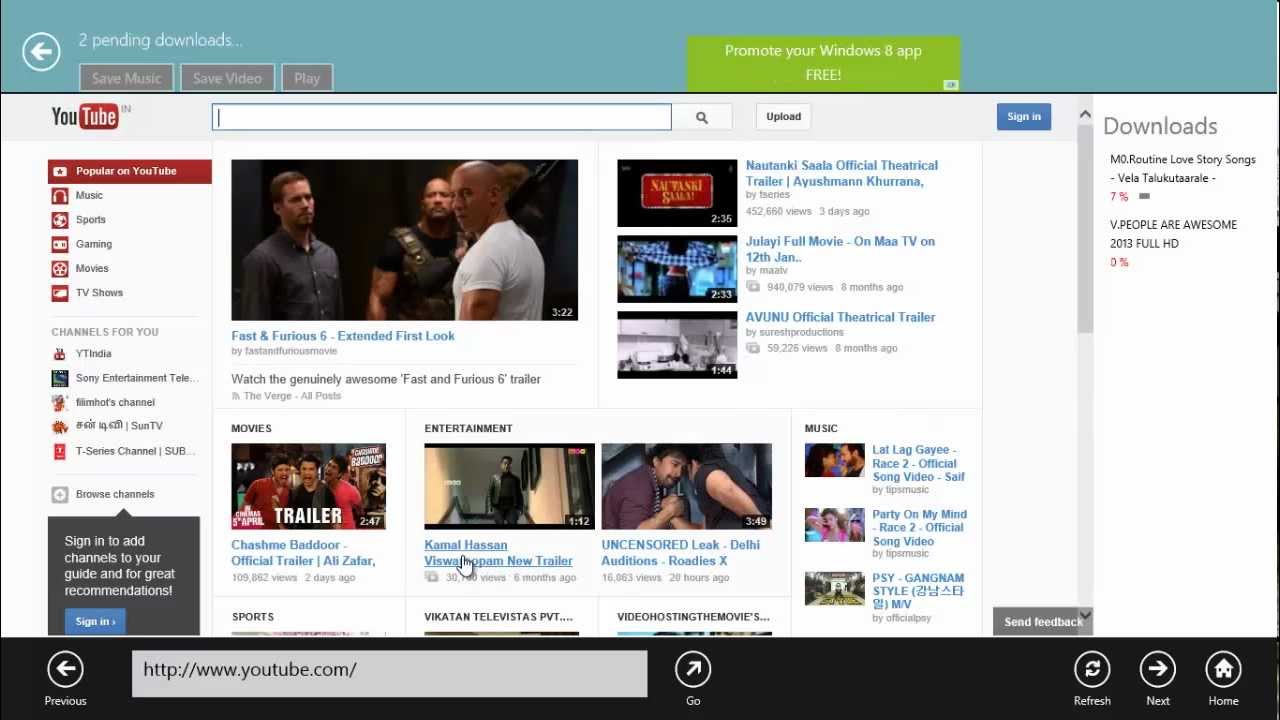Image resolution: width=1280 pixels, height=720 pixels.
Task: Click the Sony Entertainment Tele... channel name
Action: point(137,378)
